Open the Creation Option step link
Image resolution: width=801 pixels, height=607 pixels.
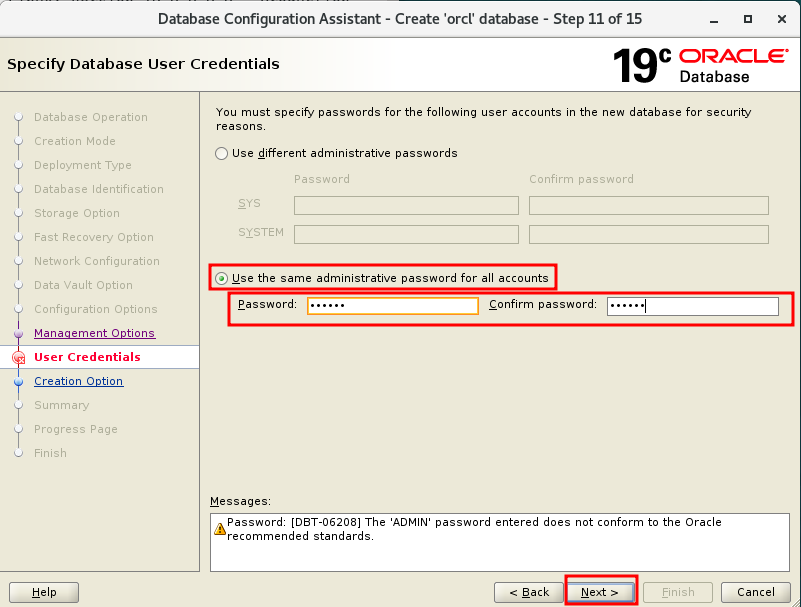coord(79,381)
